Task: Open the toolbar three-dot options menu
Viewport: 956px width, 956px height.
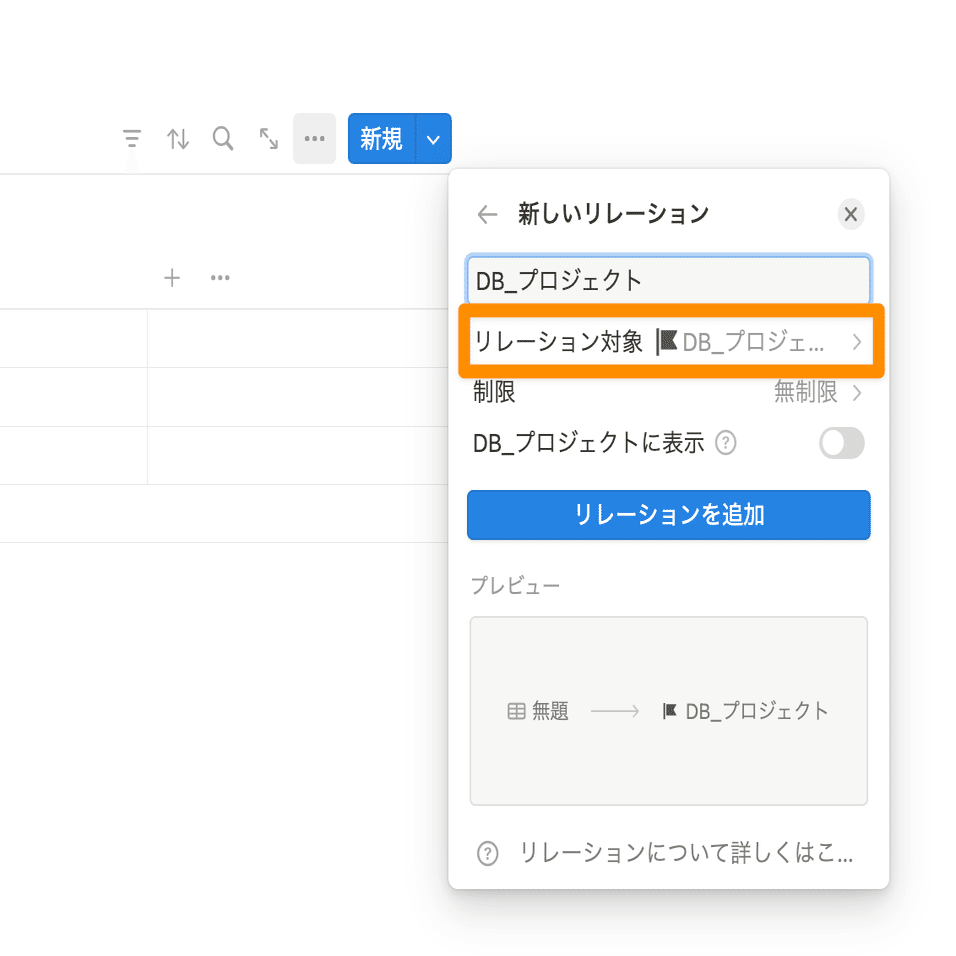Action: [315, 138]
